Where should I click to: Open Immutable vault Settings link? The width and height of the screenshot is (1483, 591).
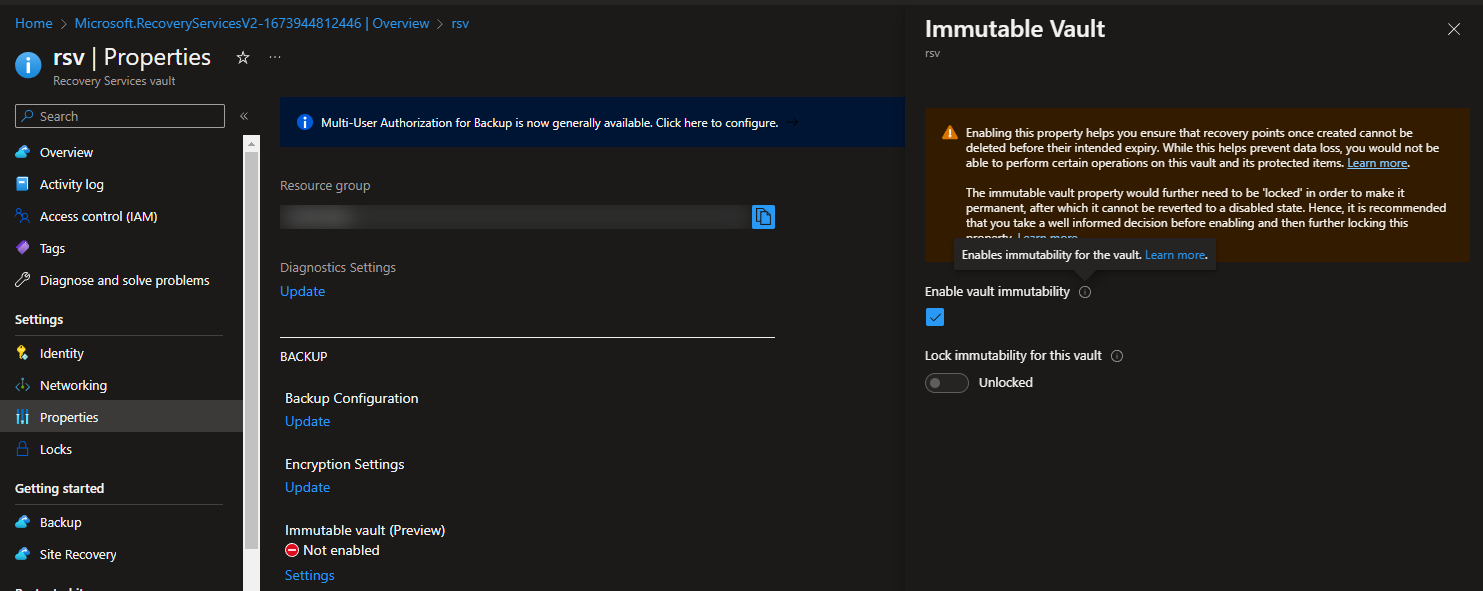click(x=309, y=575)
